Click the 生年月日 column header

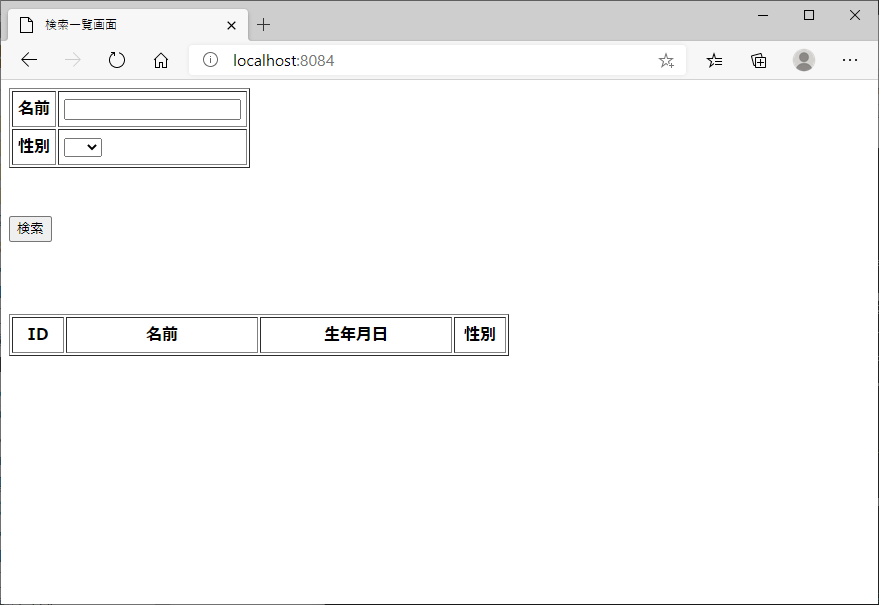pyautogui.click(x=356, y=334)
